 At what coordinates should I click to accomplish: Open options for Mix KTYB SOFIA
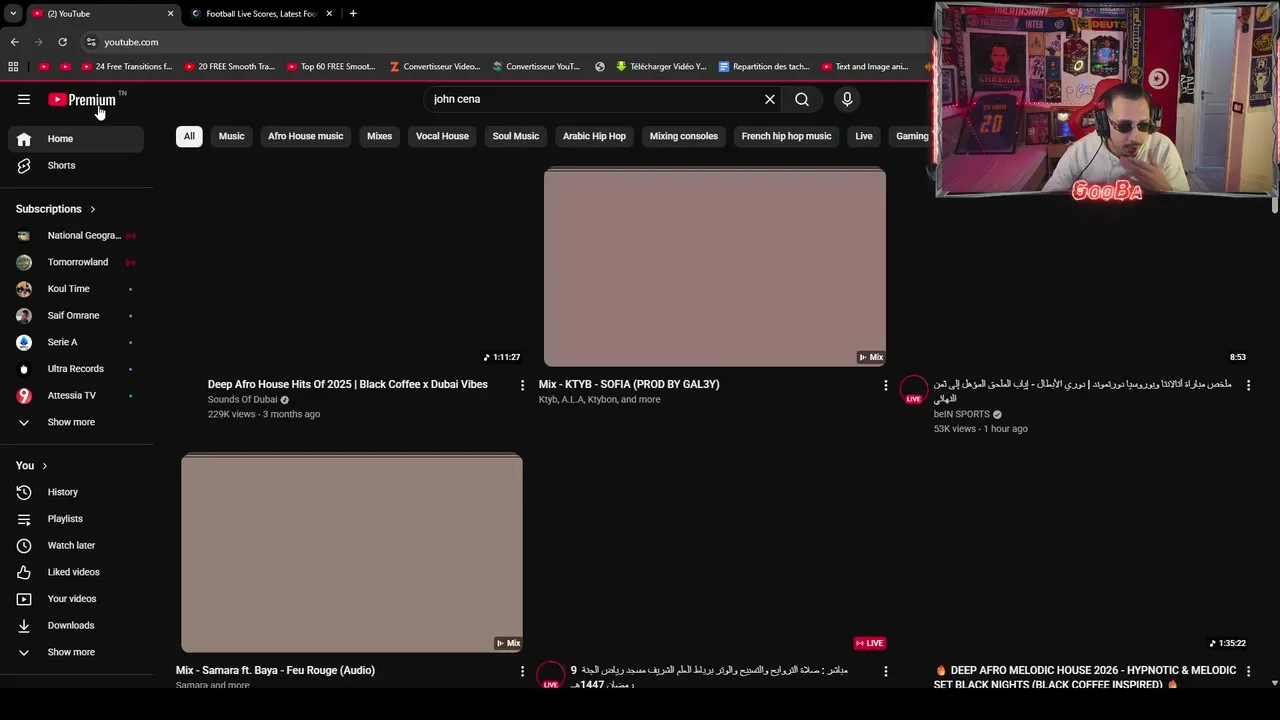coord(885,385)
